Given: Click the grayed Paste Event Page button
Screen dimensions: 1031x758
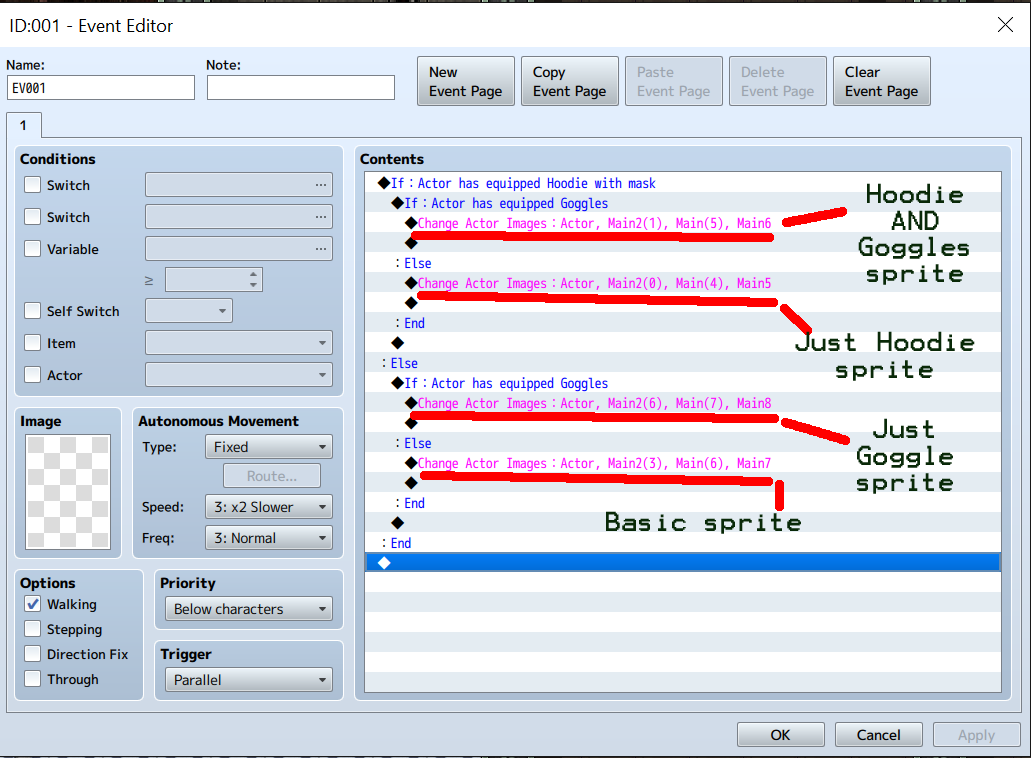Looking at the screenshot, I should pos(673,82).
